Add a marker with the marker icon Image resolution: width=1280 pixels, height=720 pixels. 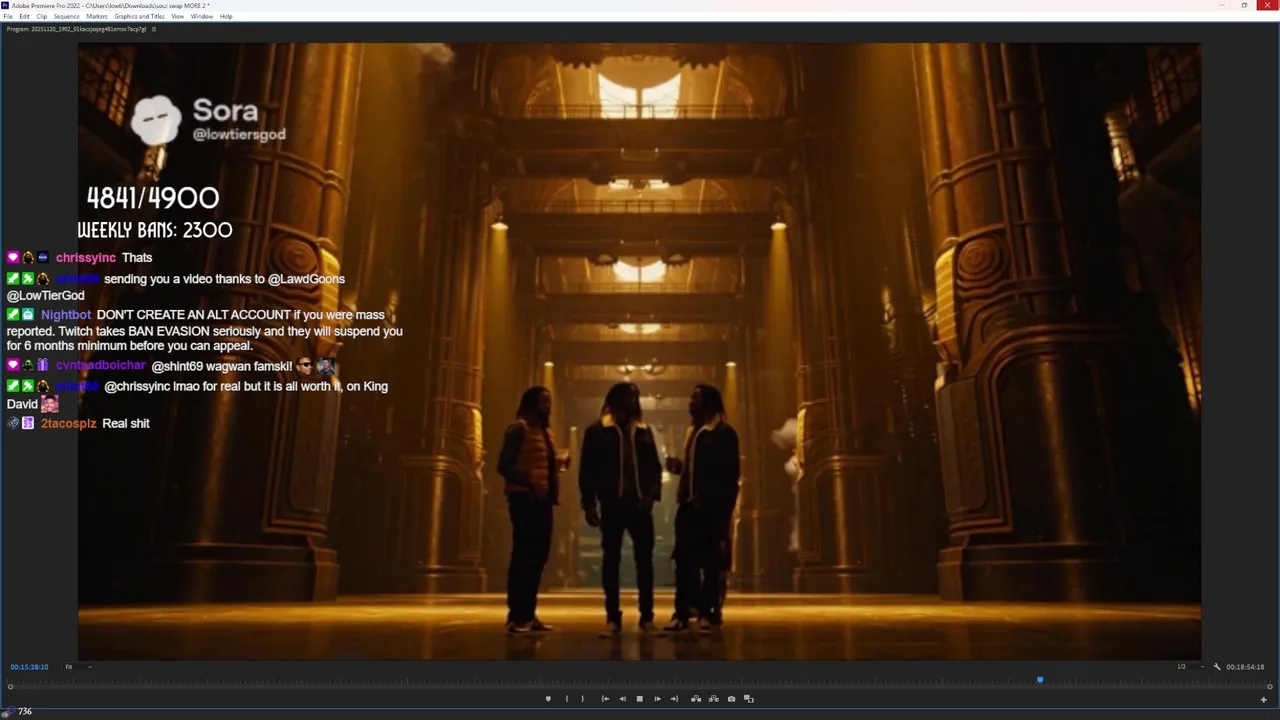click(x=548, y=699)
